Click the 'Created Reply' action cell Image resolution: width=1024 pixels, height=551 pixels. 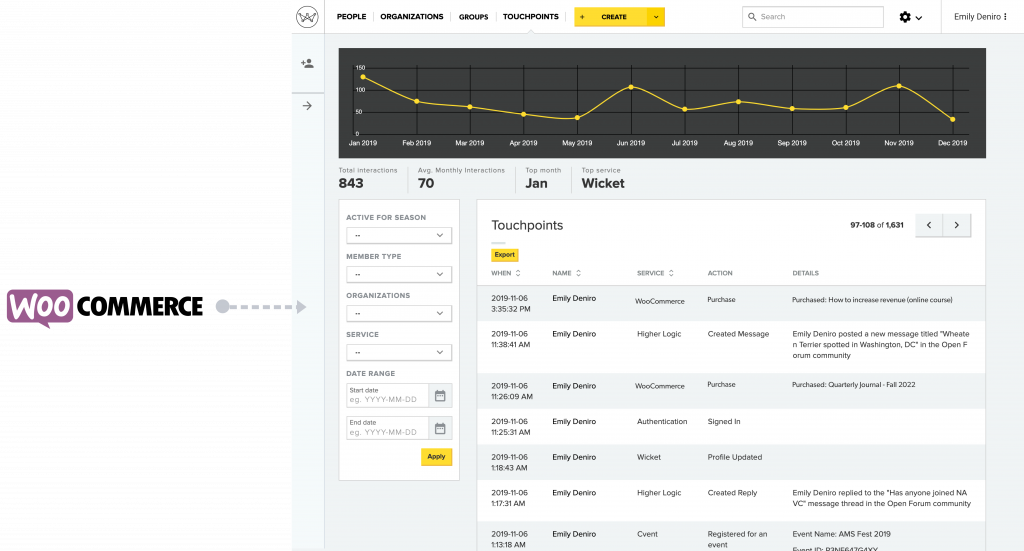[x=732, y=493]
